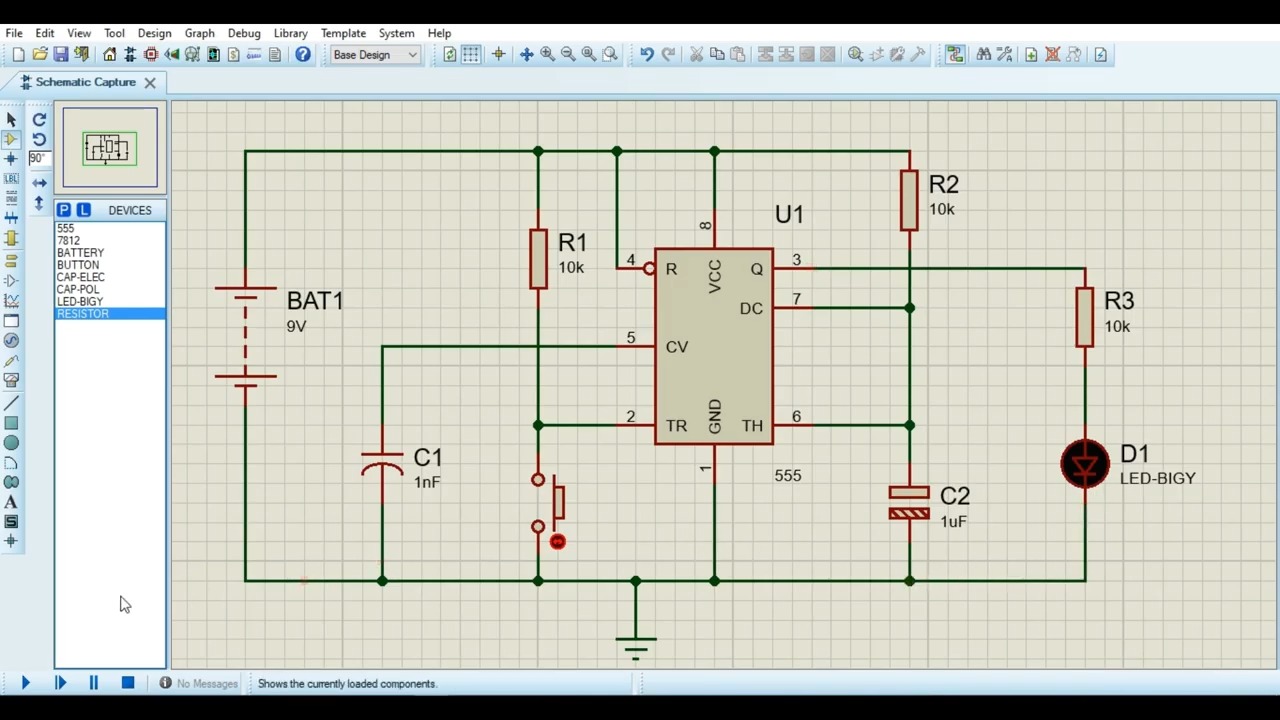Start simulation with the Play button
Screen dimensions: 1280x720
tap(25, 683)
